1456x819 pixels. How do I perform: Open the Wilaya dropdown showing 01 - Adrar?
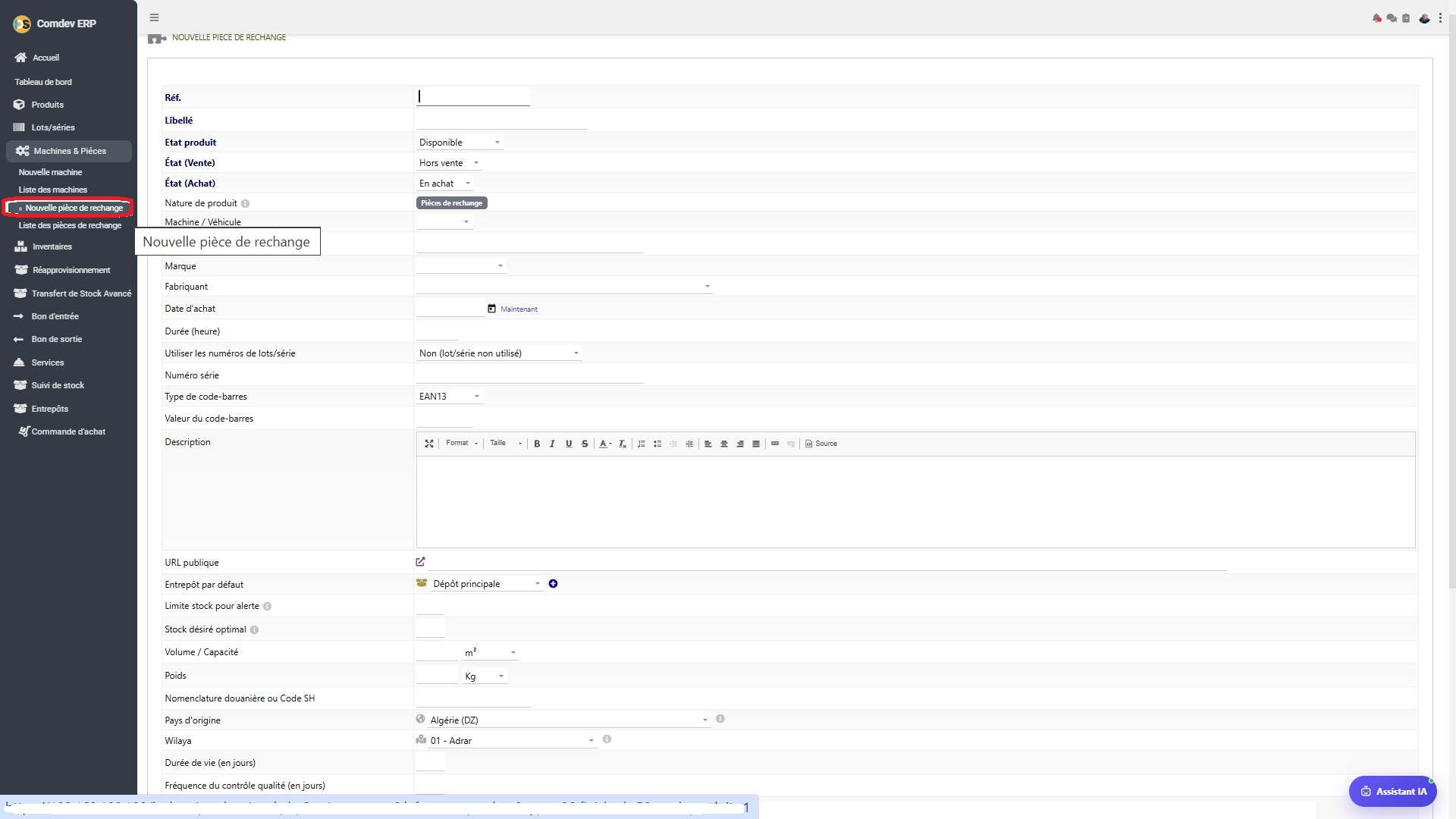coord(513,741)
